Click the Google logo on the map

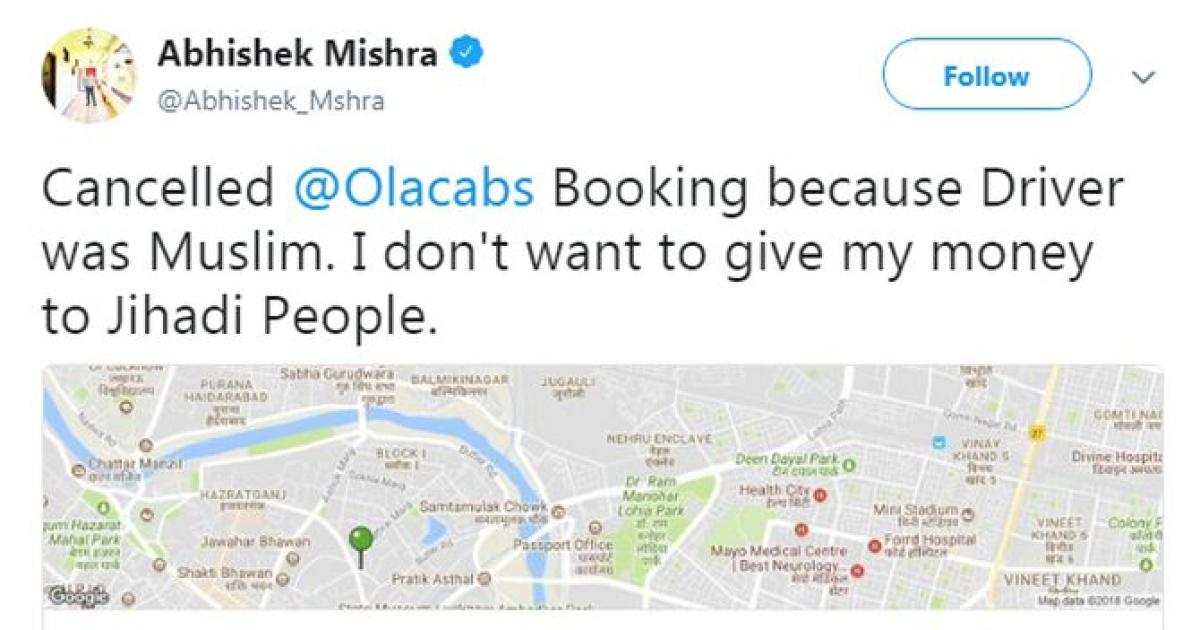coord(77,596)
